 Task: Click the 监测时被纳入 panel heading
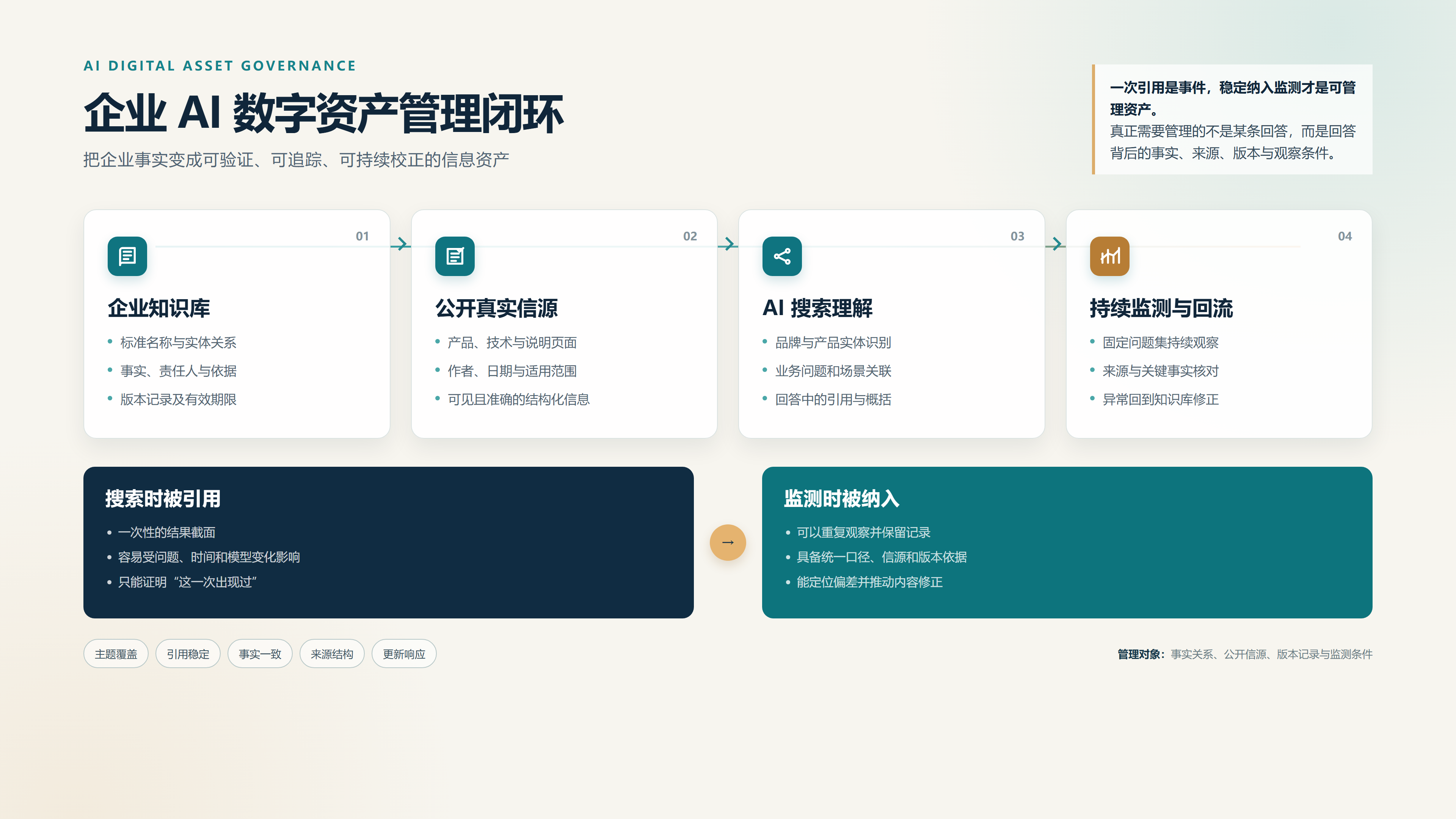[x=841, y=499]
